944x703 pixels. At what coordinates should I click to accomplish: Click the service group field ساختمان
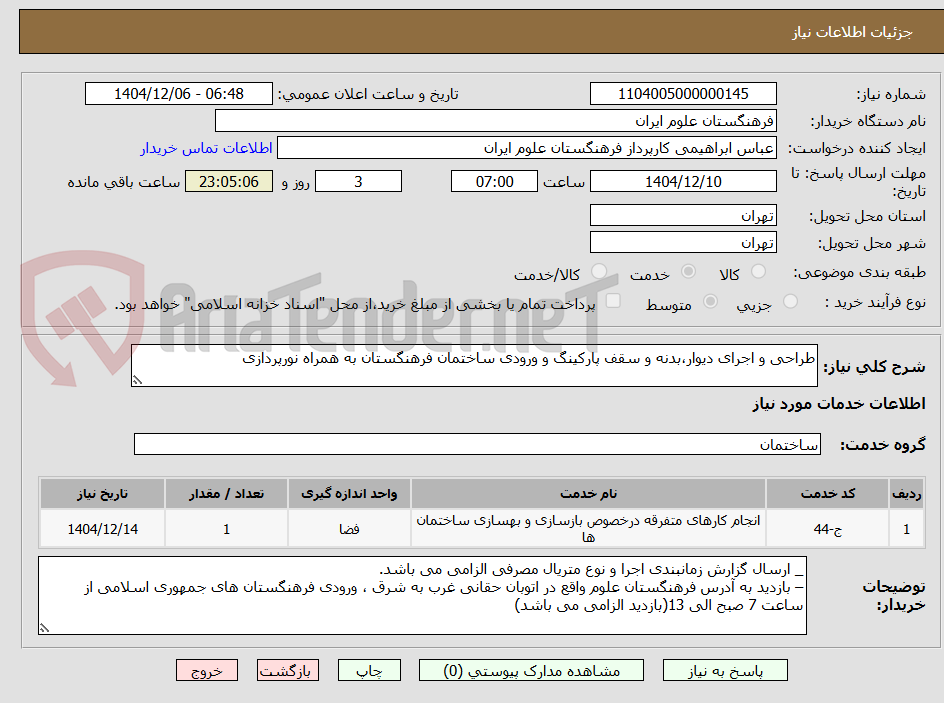(477, 444)
